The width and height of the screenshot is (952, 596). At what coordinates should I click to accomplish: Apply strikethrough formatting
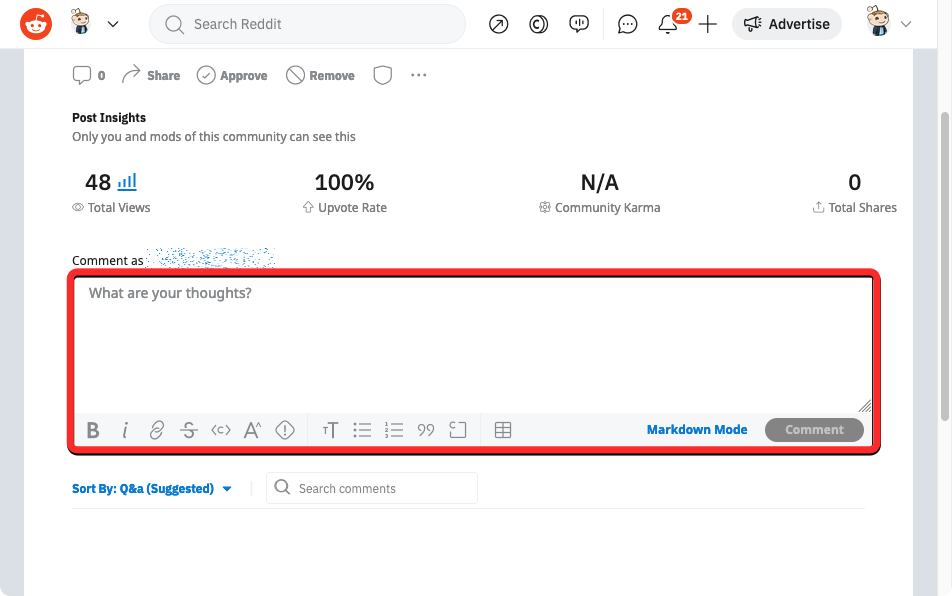pyautogui.click(x=189, y=430)
